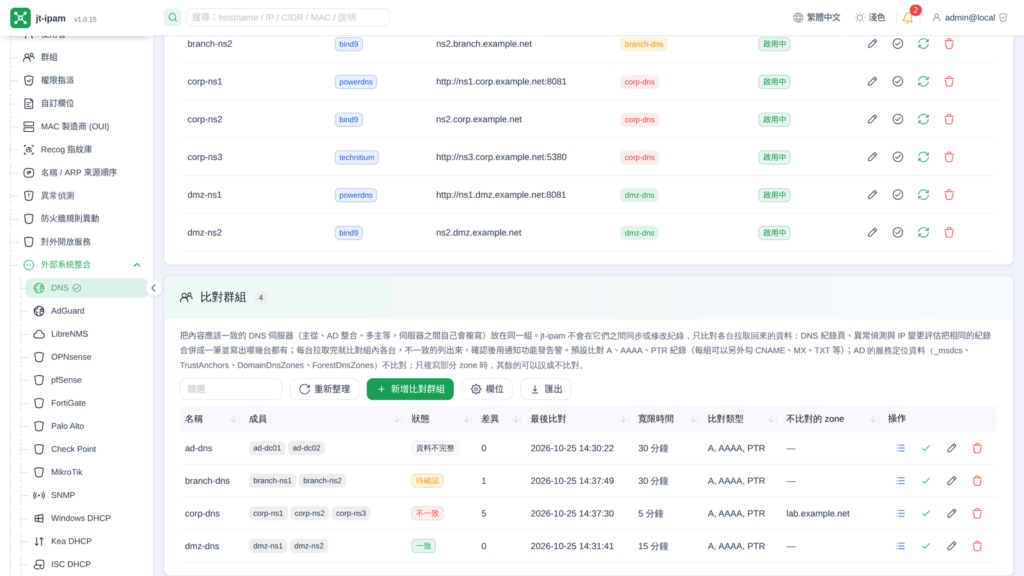Open OPNsense integration page

tap(71, 357)
